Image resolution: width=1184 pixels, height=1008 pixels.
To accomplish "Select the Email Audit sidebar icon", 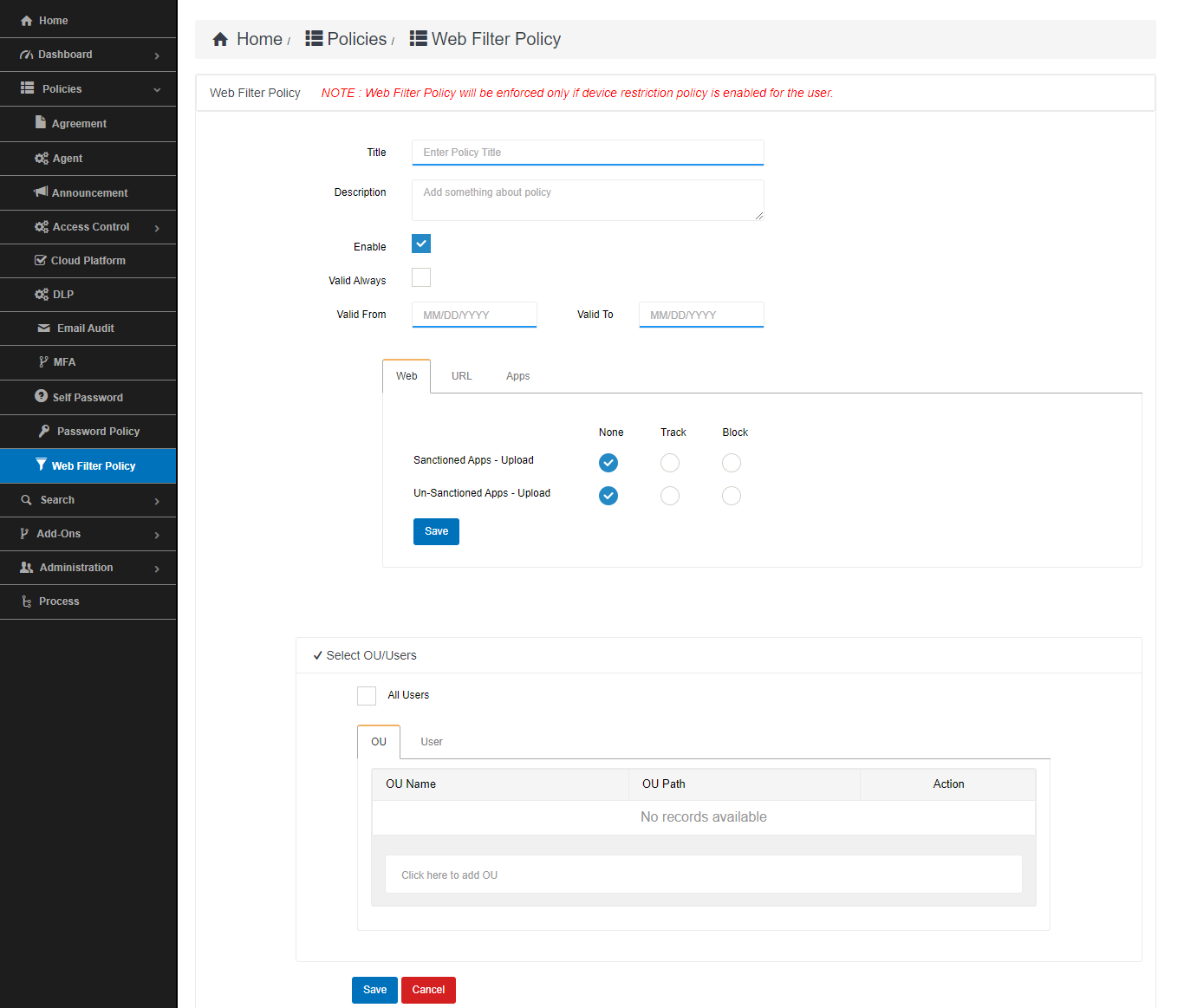I will (42, 328).
